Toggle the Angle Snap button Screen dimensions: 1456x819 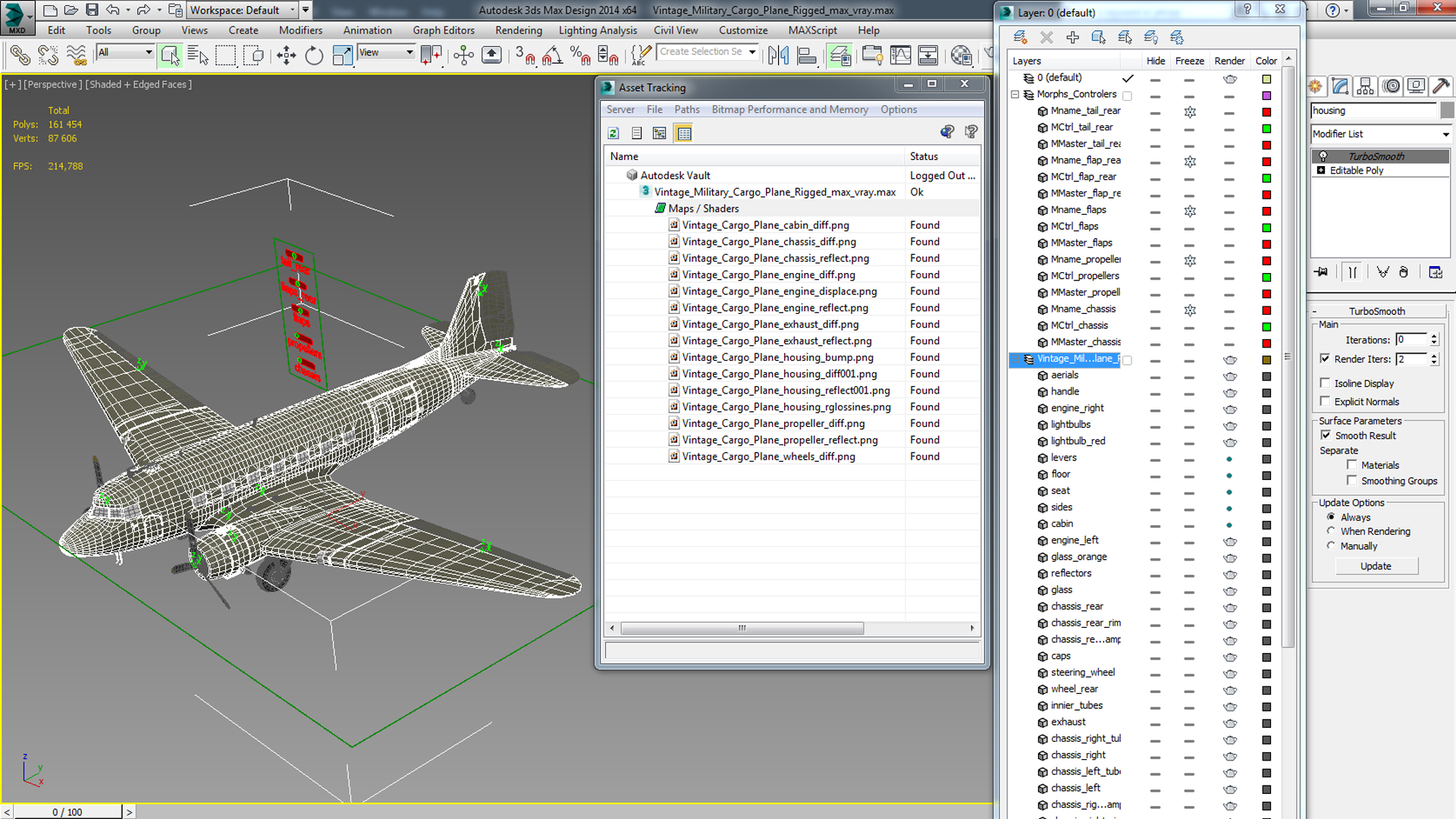coord(552,55)
